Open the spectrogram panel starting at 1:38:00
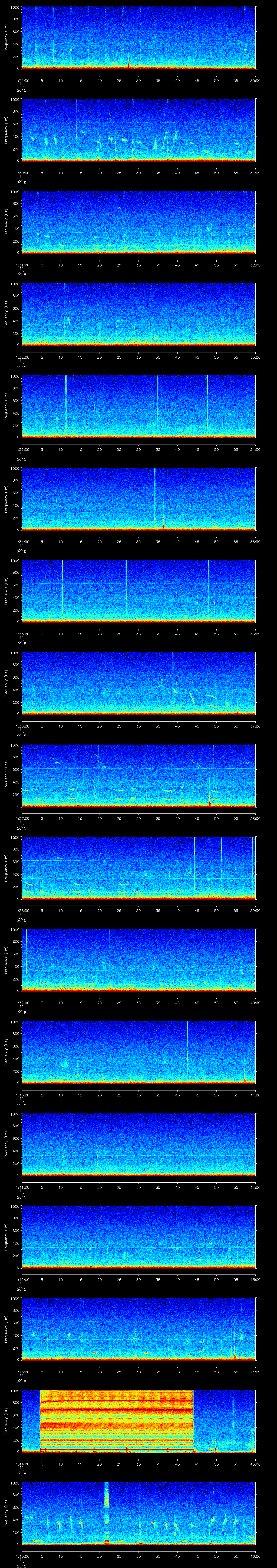The height and width of the screenshot is (1568, 277). (x=139, y=868)
